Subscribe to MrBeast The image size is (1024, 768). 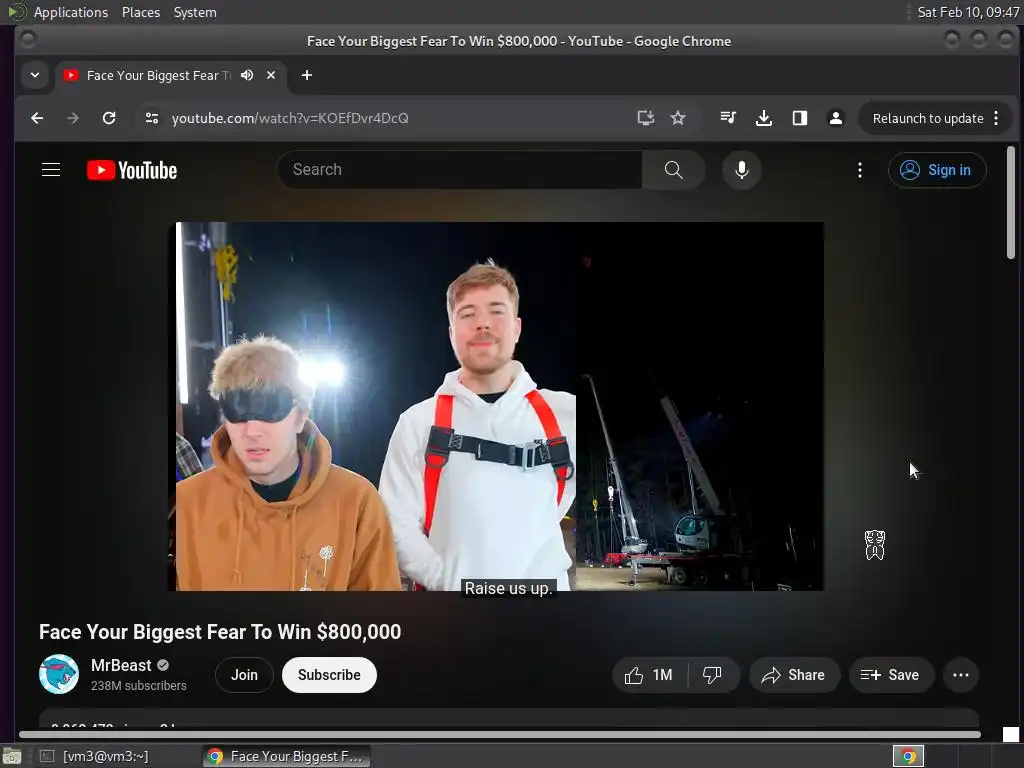pyautogui.click(x=329, y=675)
